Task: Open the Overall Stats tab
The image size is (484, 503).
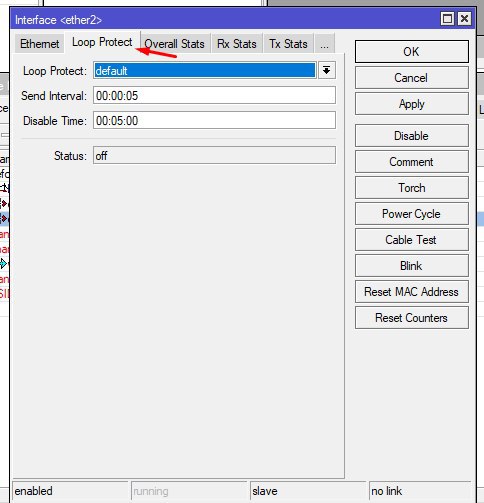Action: click(174, 44)
